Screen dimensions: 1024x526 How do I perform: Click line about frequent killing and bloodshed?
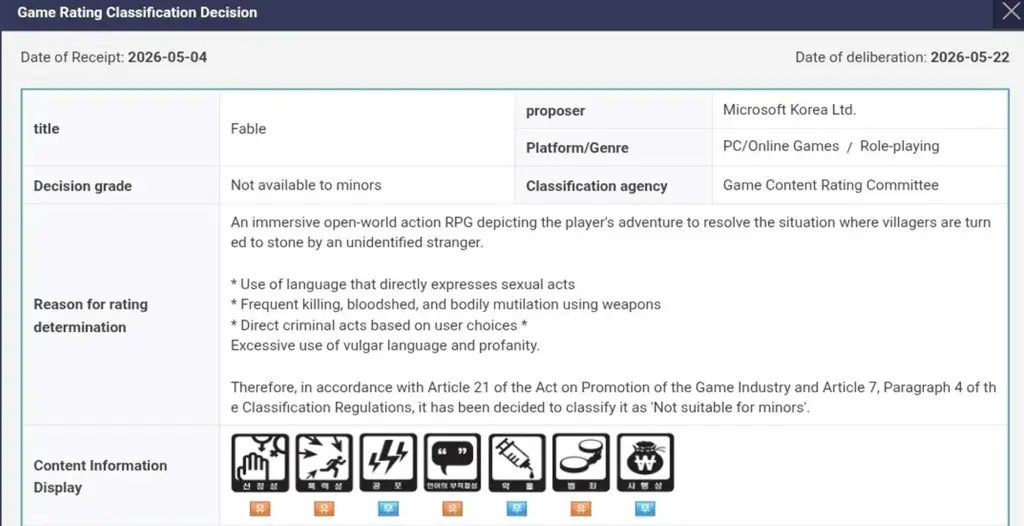click(x=445, y=304)
